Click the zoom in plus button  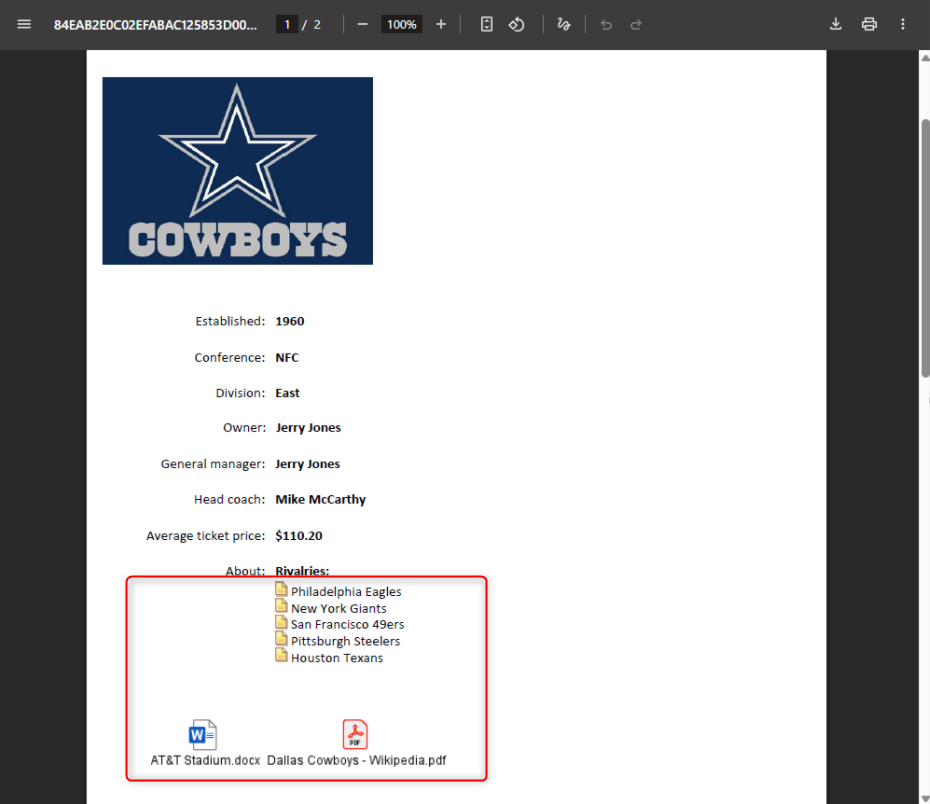pos(441,24)
